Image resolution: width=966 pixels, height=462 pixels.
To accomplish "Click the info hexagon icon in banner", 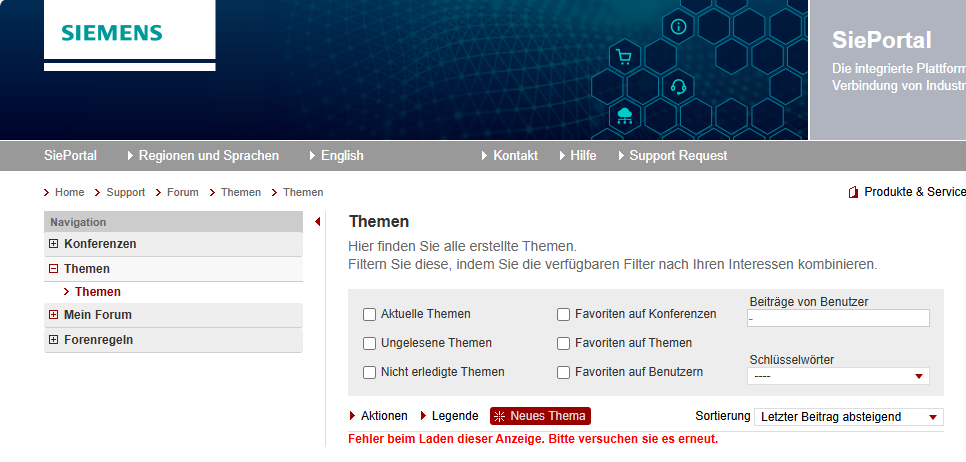I will (x=678, y=26).
